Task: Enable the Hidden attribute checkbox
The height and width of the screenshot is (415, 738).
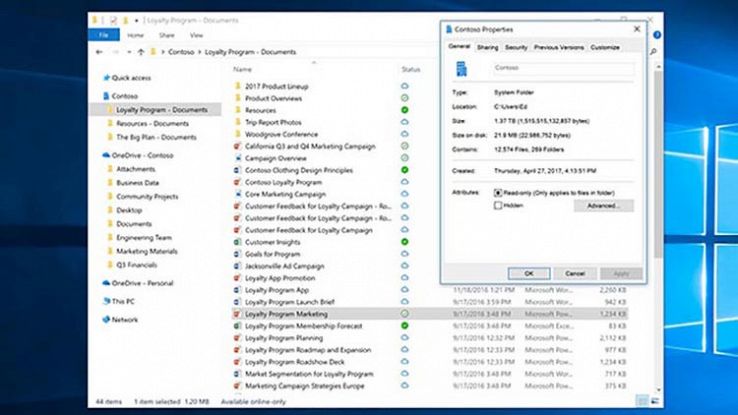Action: [498, 206]
